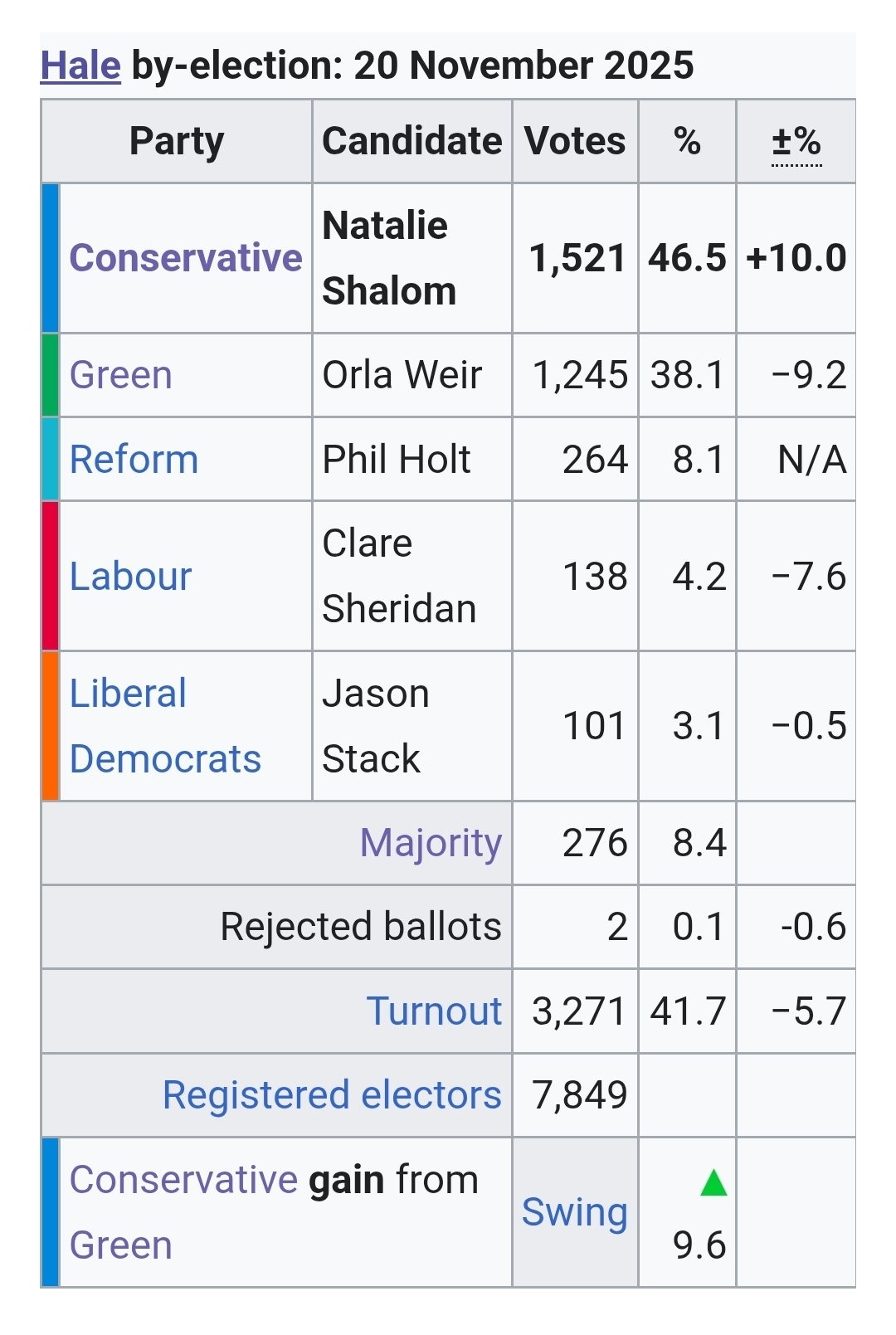Click the Majority link
The image size is (896, 1335).
point(431,843)
